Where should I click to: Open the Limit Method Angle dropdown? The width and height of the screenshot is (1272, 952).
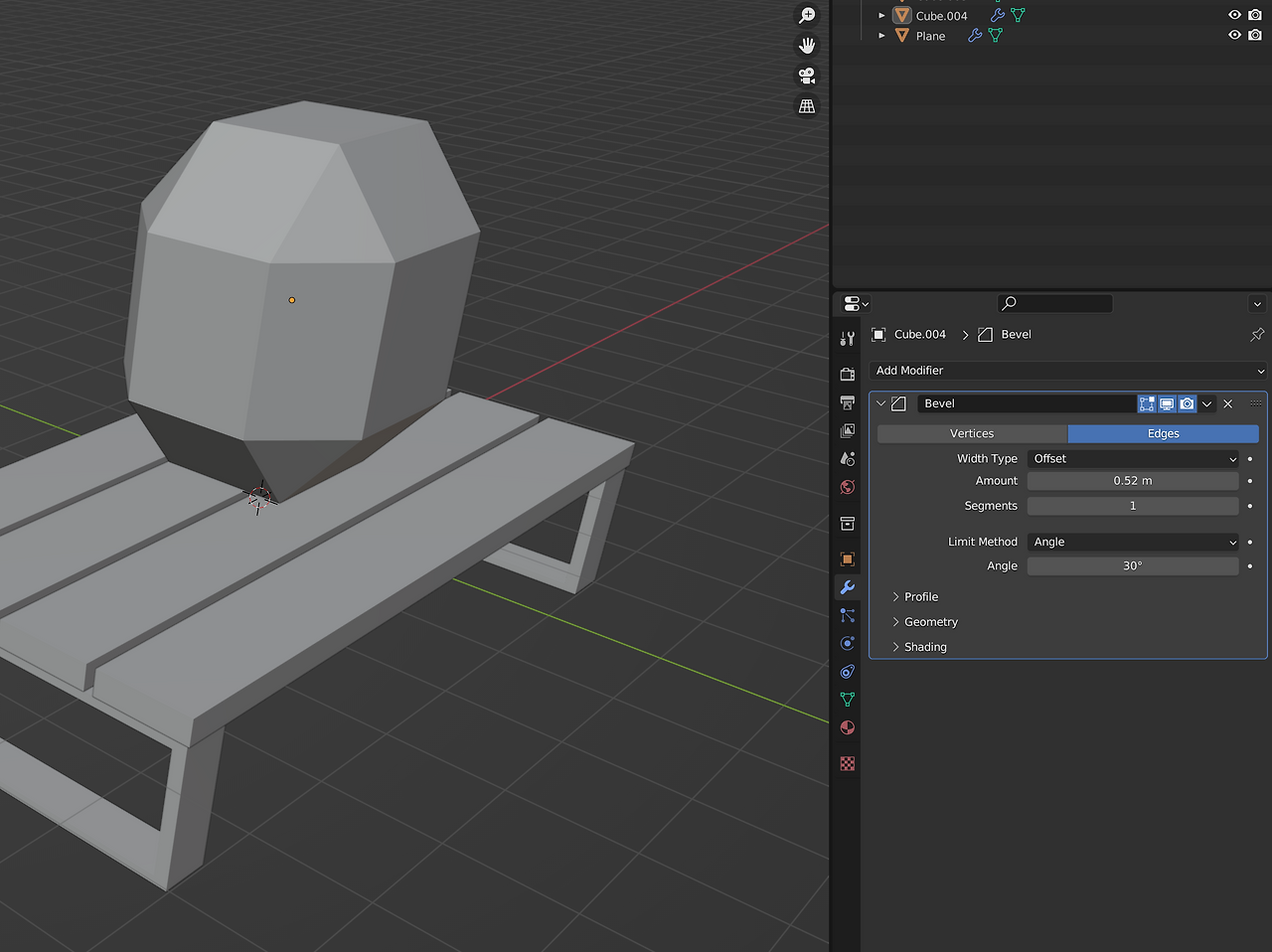[x=1133, y=542]
